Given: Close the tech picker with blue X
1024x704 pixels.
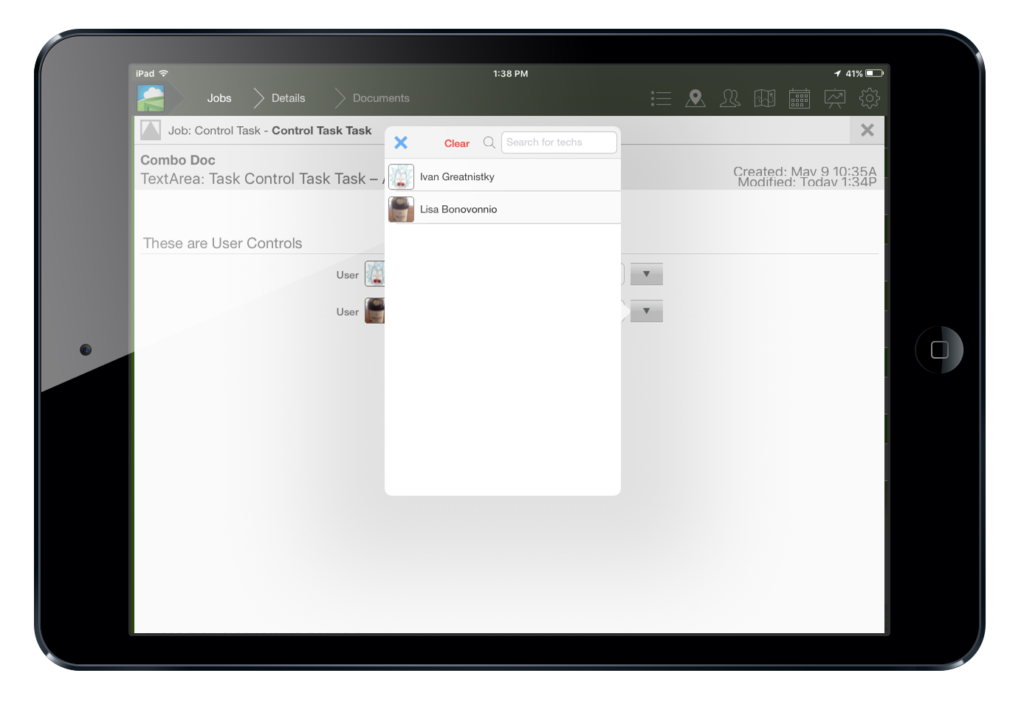Looking at the screenshot, I should (x=401, y=142).
